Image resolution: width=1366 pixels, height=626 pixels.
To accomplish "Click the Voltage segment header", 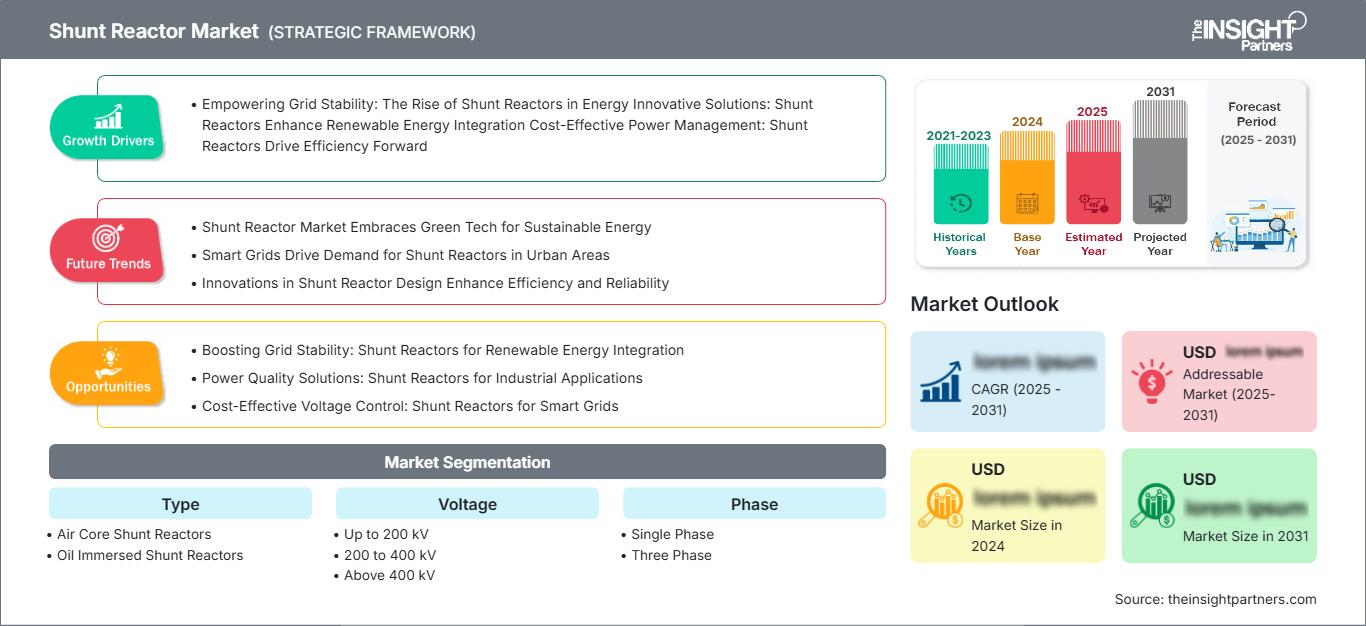I will point(467,504).
